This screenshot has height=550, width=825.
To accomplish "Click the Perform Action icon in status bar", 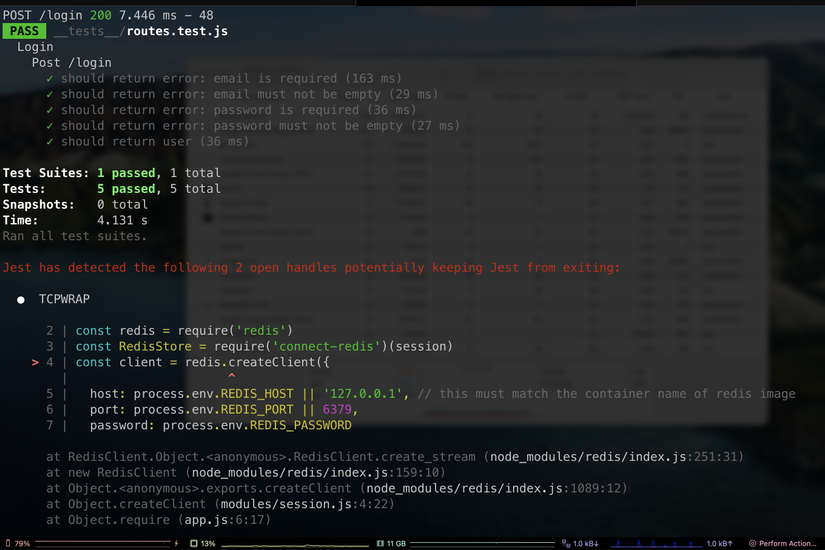I will (x=752, y=543).
